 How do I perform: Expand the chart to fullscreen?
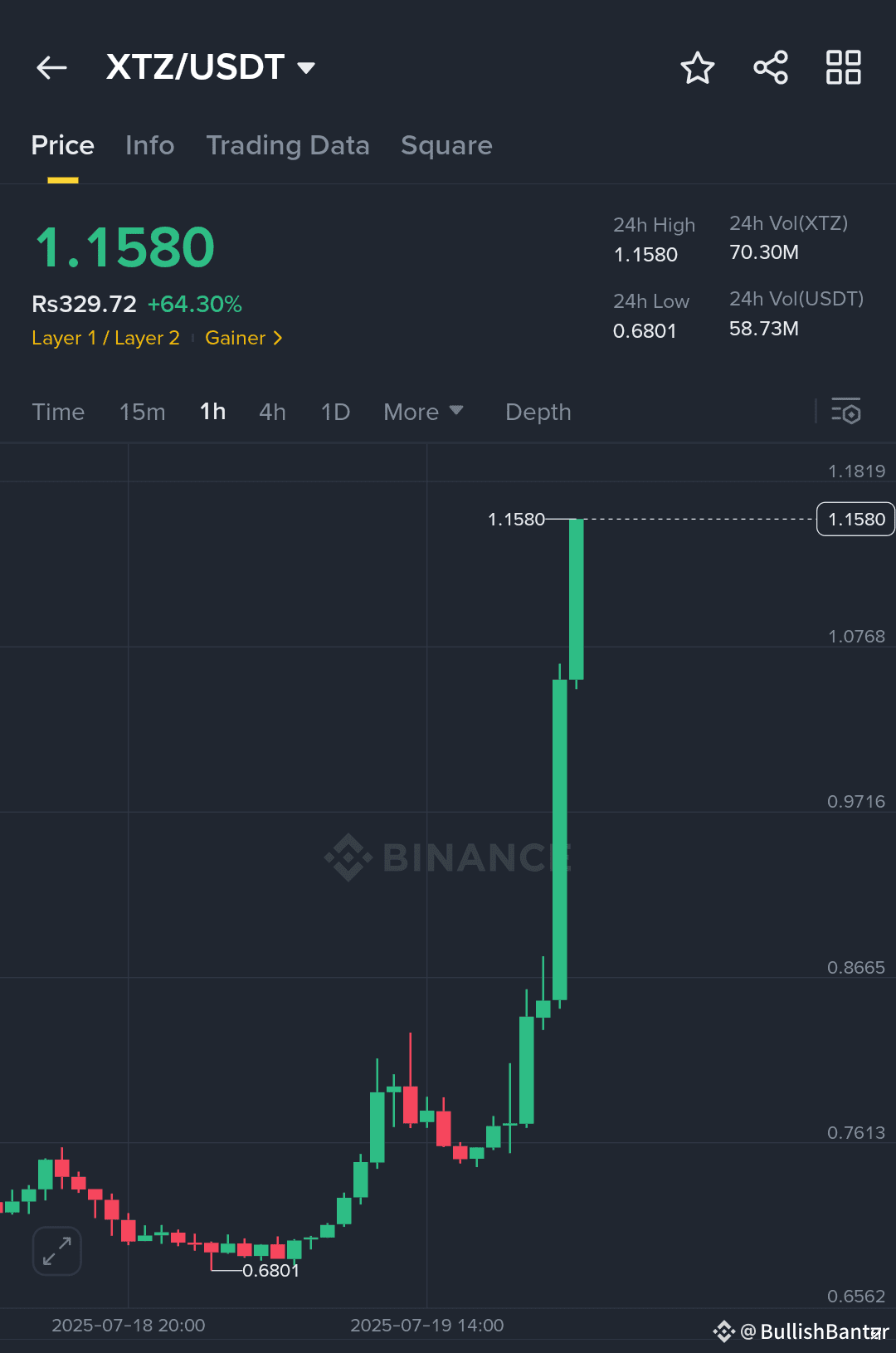click(56, 1251)
